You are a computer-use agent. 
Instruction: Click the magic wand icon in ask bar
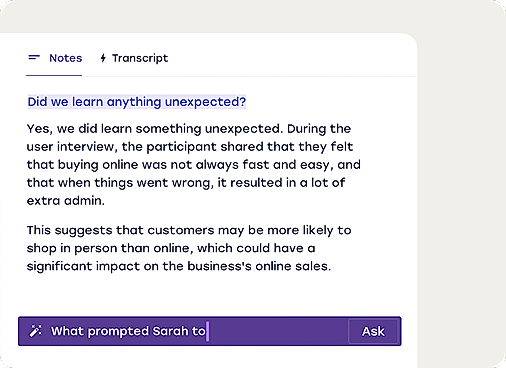pyautogui.click(x=35, y=331)
